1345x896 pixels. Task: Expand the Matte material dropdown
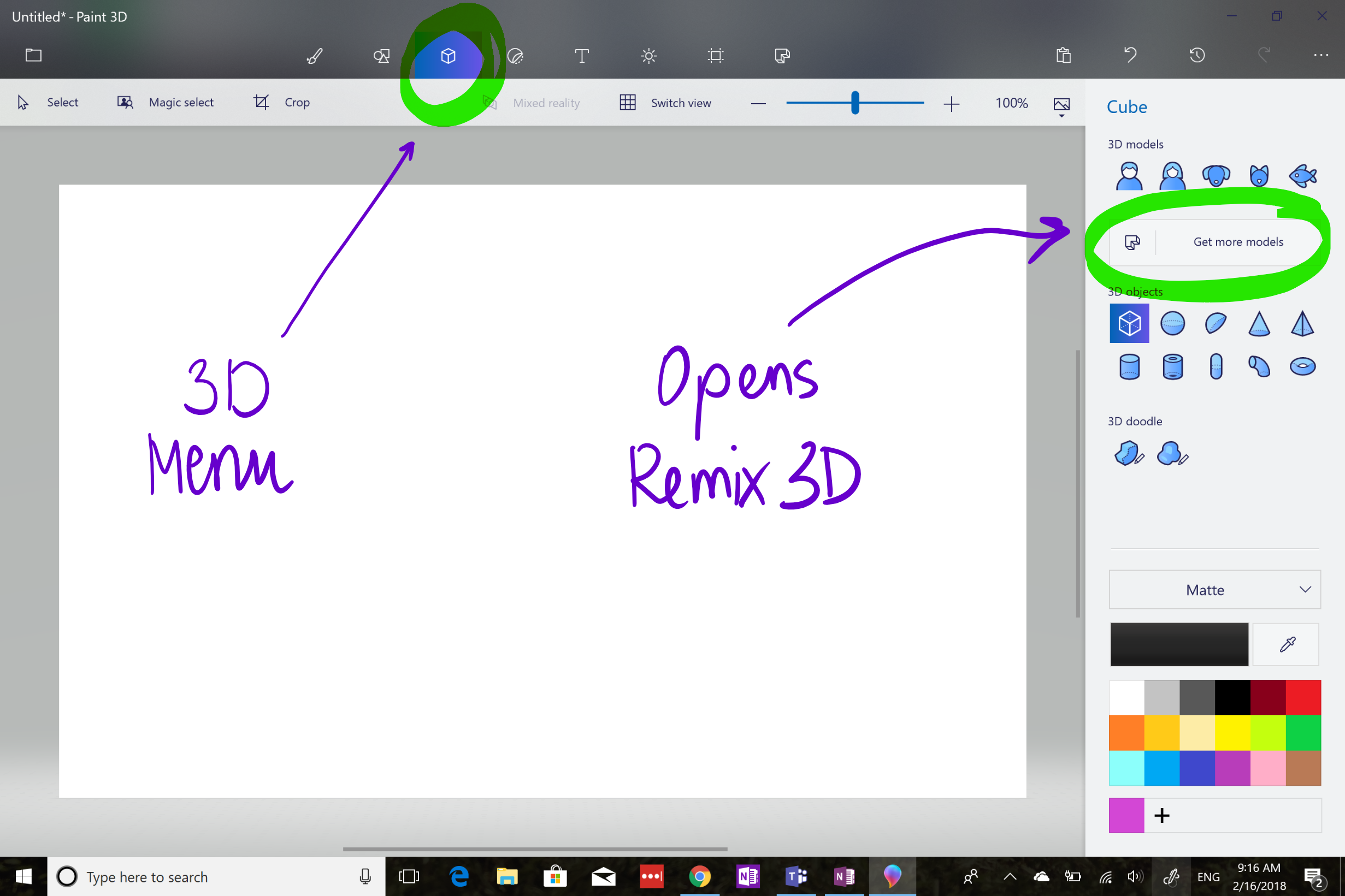[1213, 590]
